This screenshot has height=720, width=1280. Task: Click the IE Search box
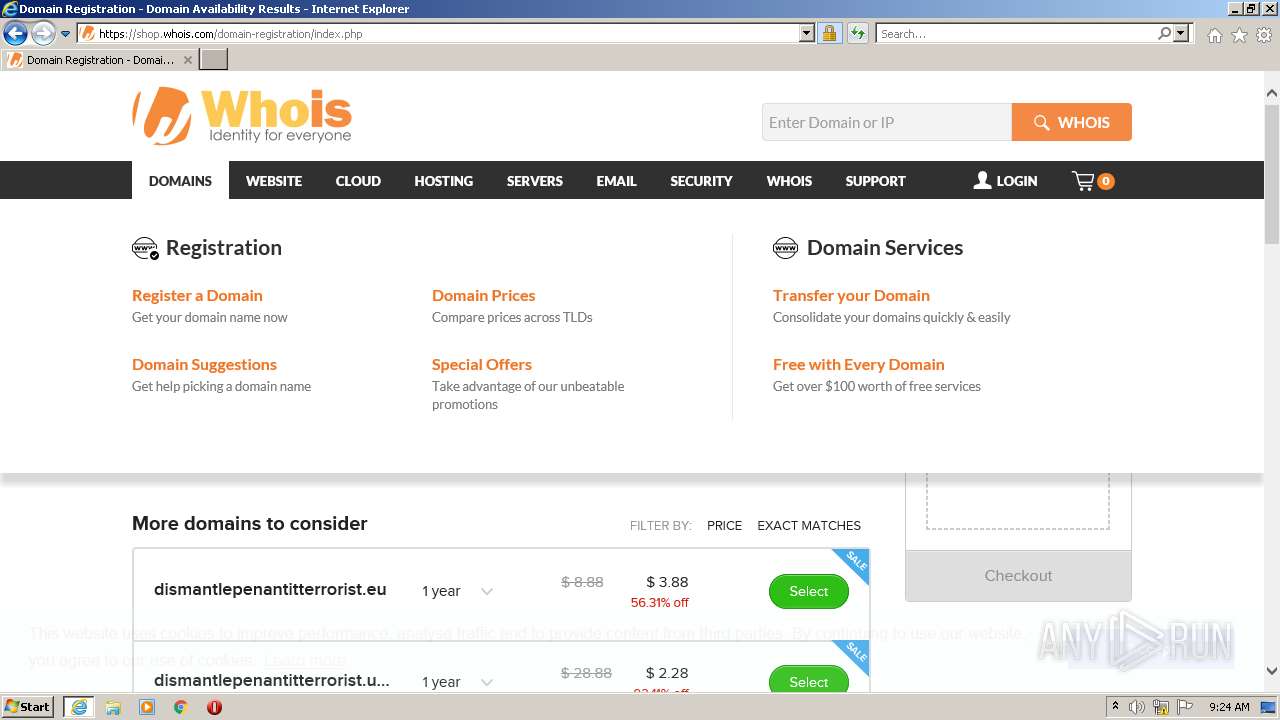tap(1016, 33)
